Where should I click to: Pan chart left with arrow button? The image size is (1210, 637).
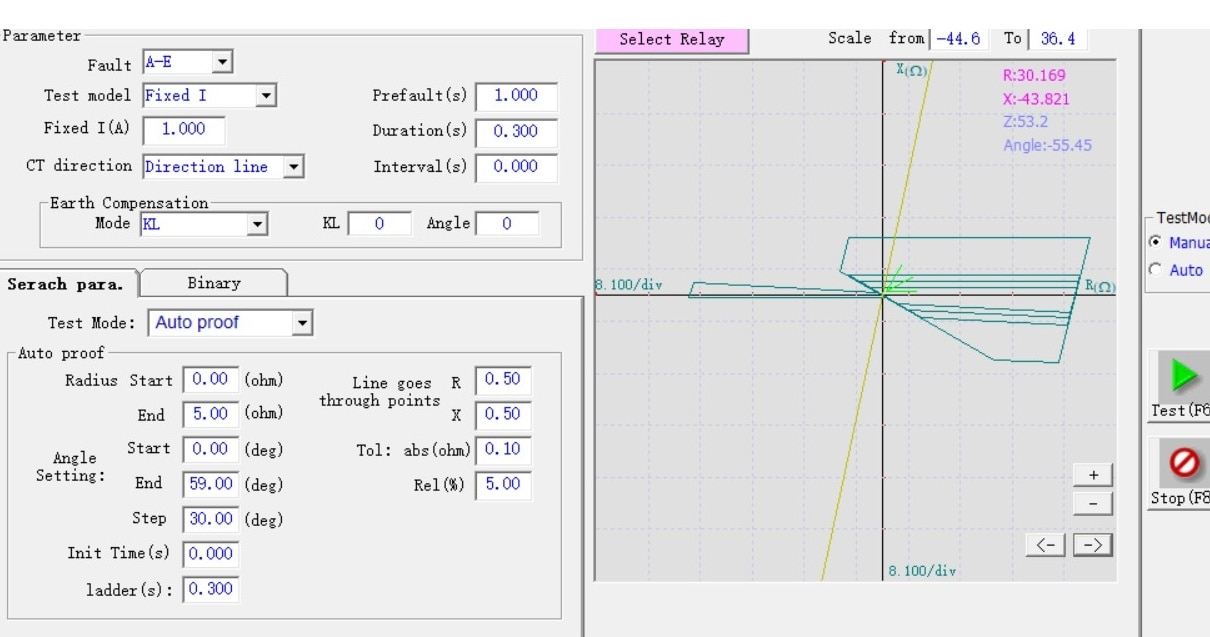(x=1046, y=545)
